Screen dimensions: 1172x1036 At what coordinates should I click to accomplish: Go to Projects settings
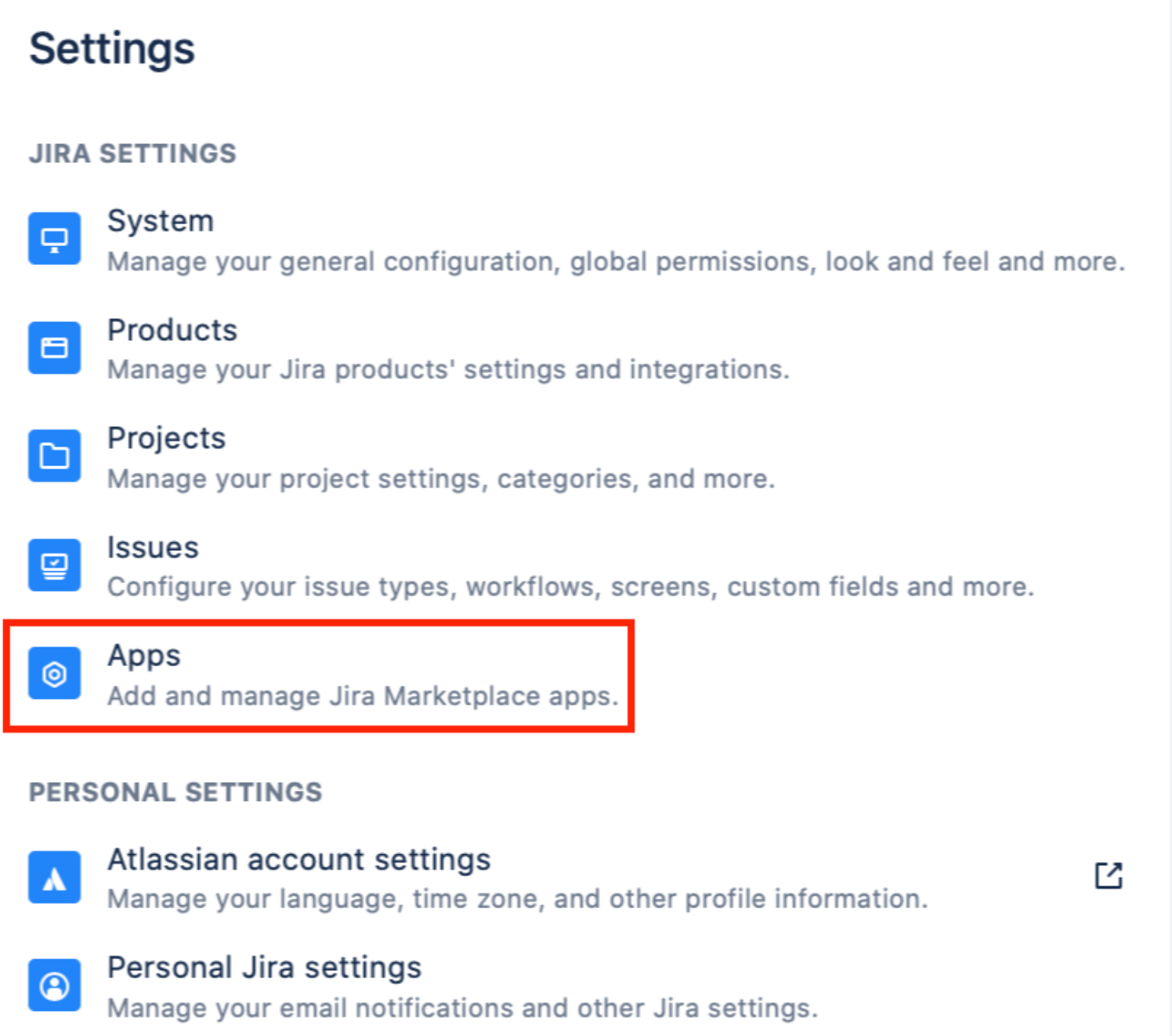[166, 439]
